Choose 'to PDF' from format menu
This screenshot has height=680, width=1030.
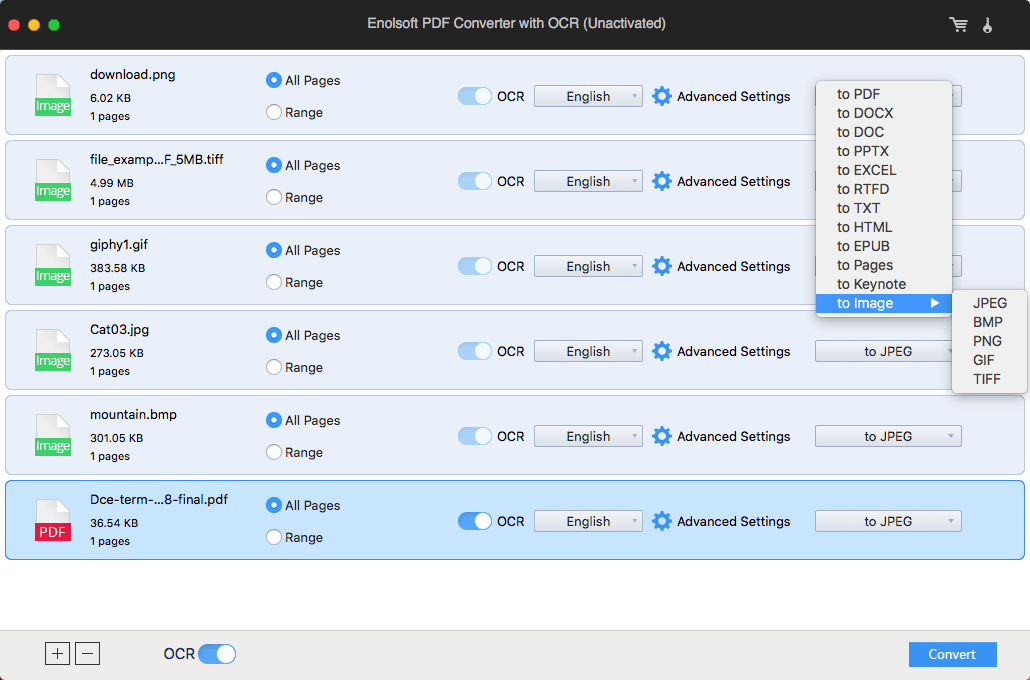[x=884, y=94]
